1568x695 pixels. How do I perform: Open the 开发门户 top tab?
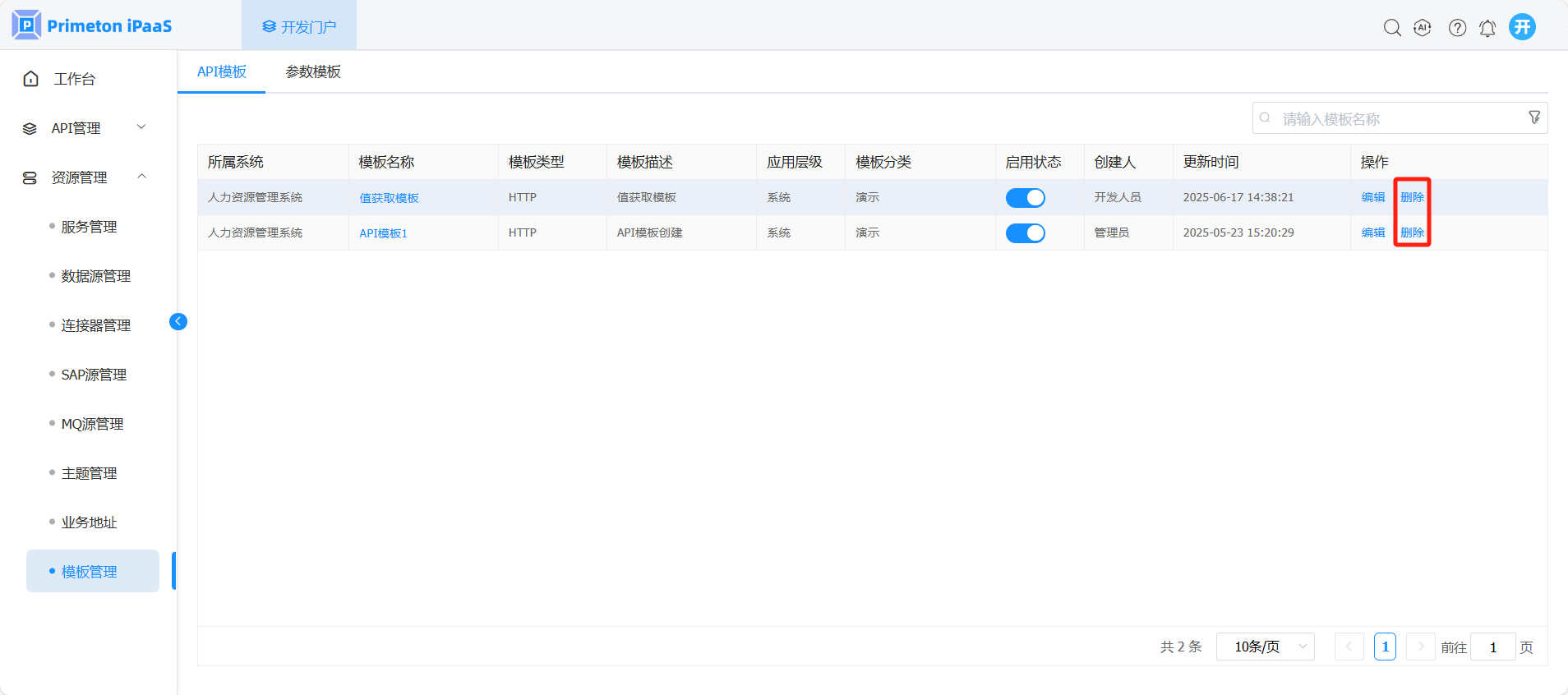(x=299, y=27)
